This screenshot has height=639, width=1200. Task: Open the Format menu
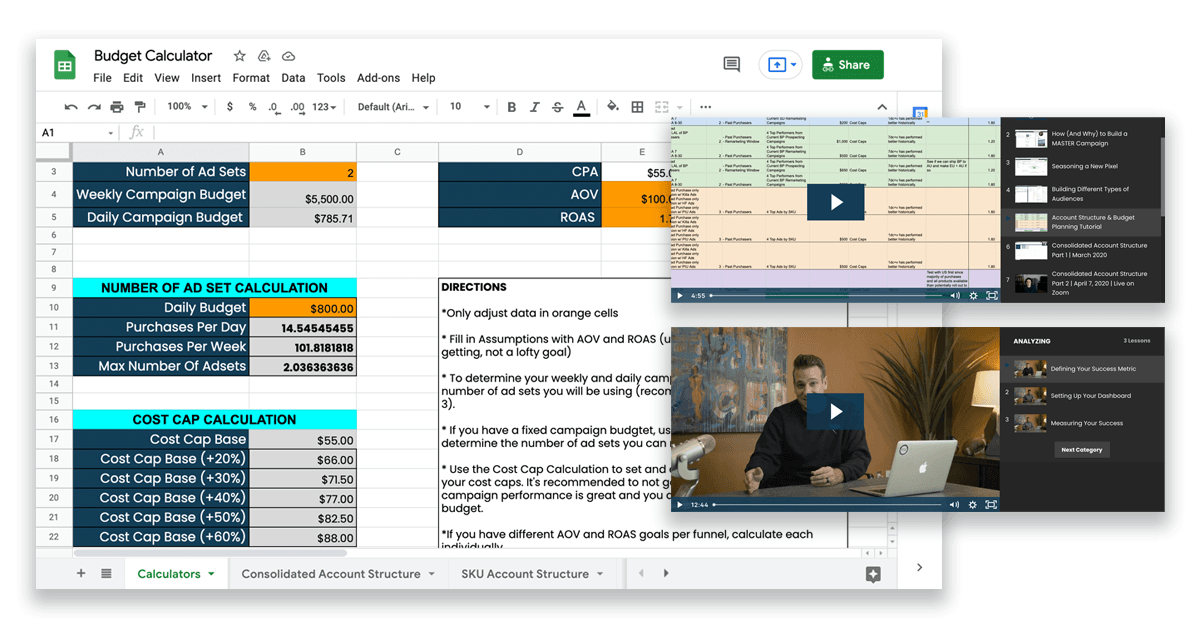coord(251,78)
